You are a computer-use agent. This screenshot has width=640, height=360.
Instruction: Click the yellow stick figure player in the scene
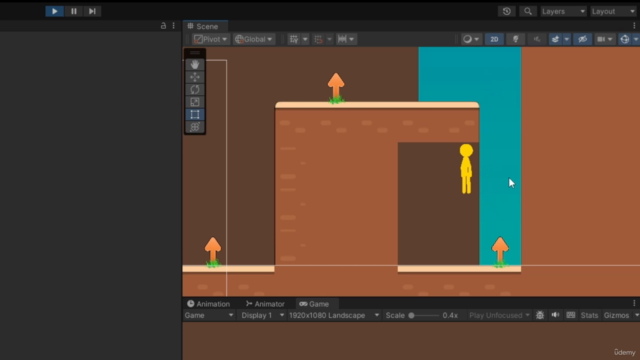(x=466, y=168)
